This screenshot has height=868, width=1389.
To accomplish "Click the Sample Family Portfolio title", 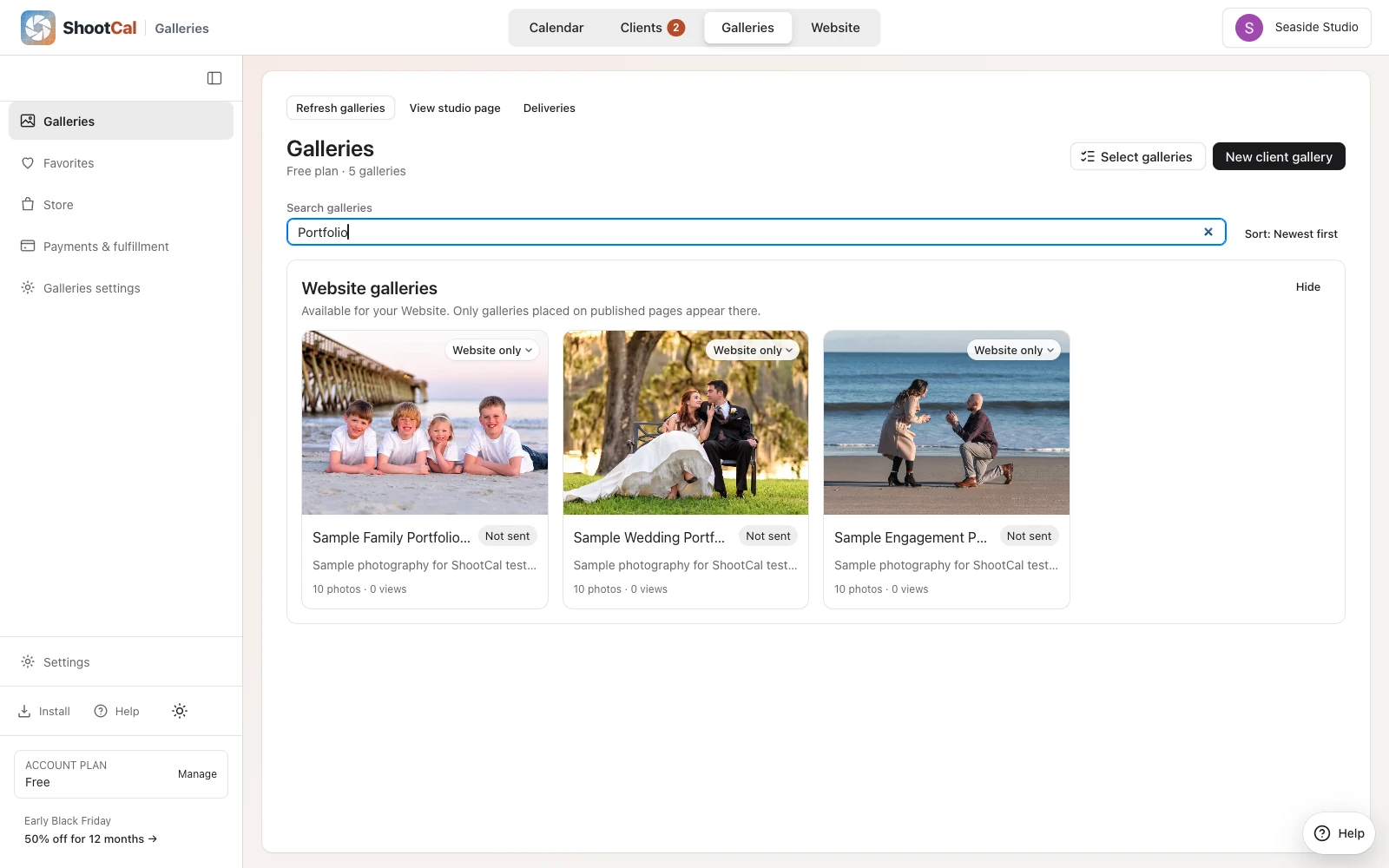I will pyautogui.click(x=392, y=537).
